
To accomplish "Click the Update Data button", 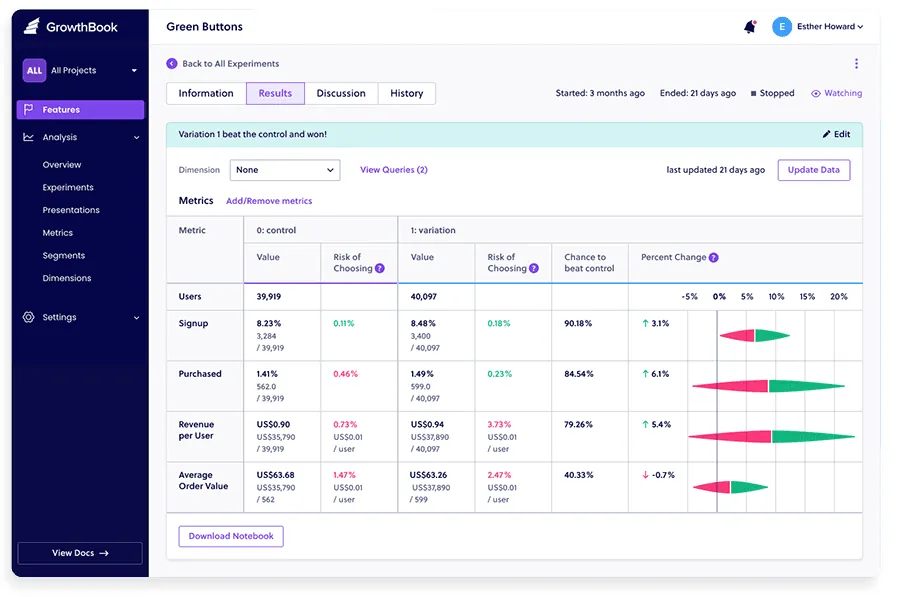I will (813, 170).
